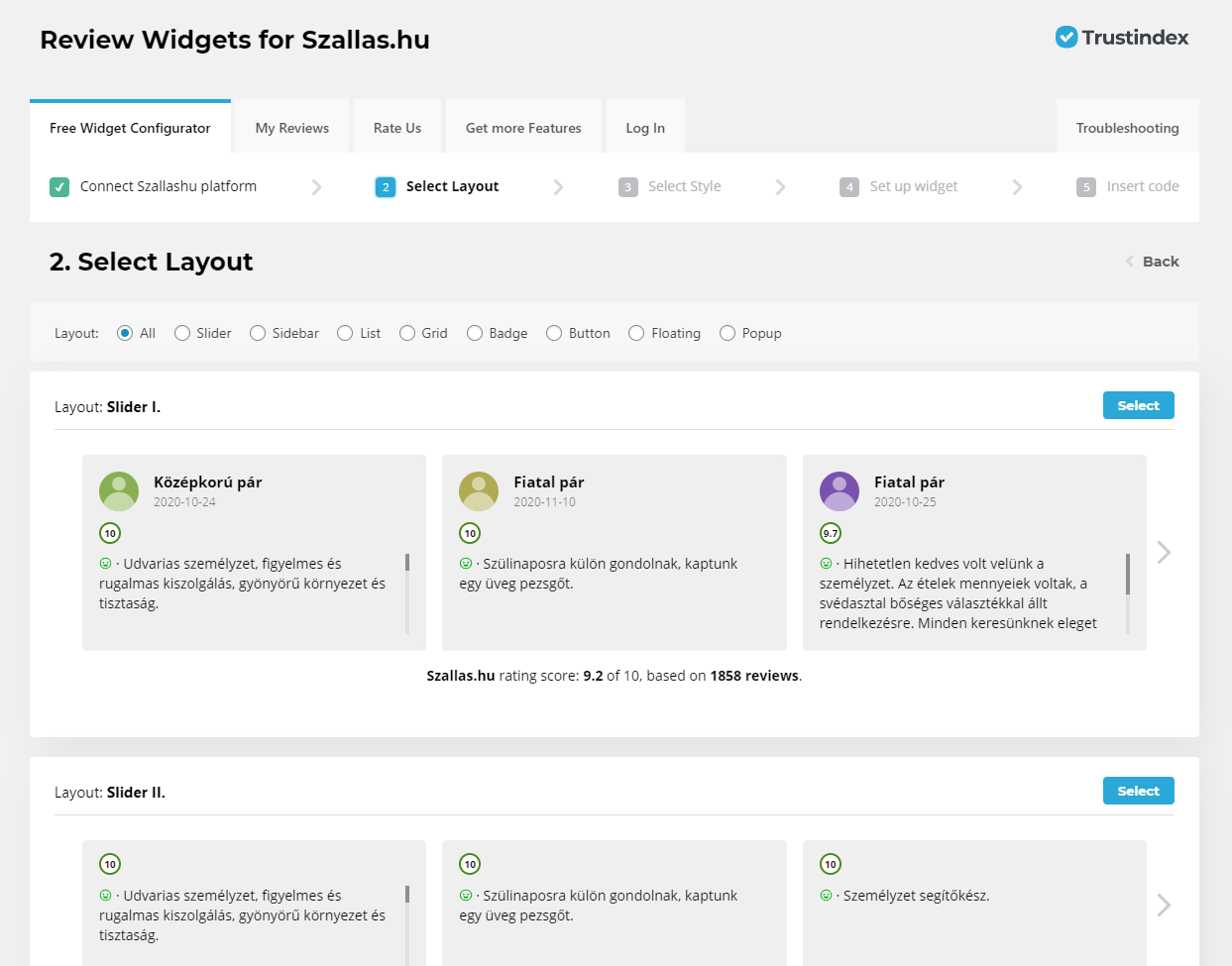Click olive avatar of Fiatal pár 2020-11-10 review
Image resolution: width=1232 pixels, height=966 pixels.
pos(479,491)
